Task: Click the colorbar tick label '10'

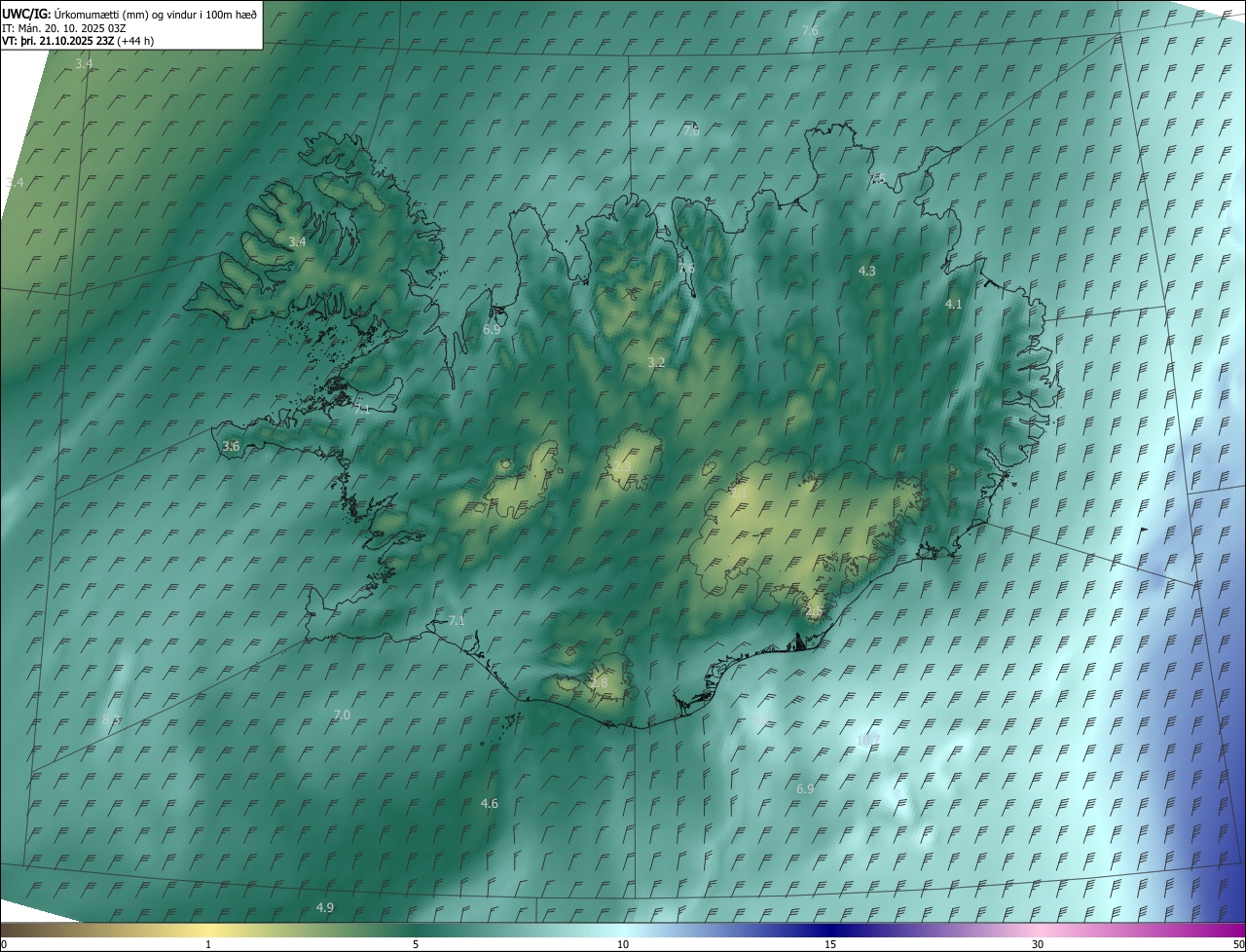Action: [x=623, y=944]
